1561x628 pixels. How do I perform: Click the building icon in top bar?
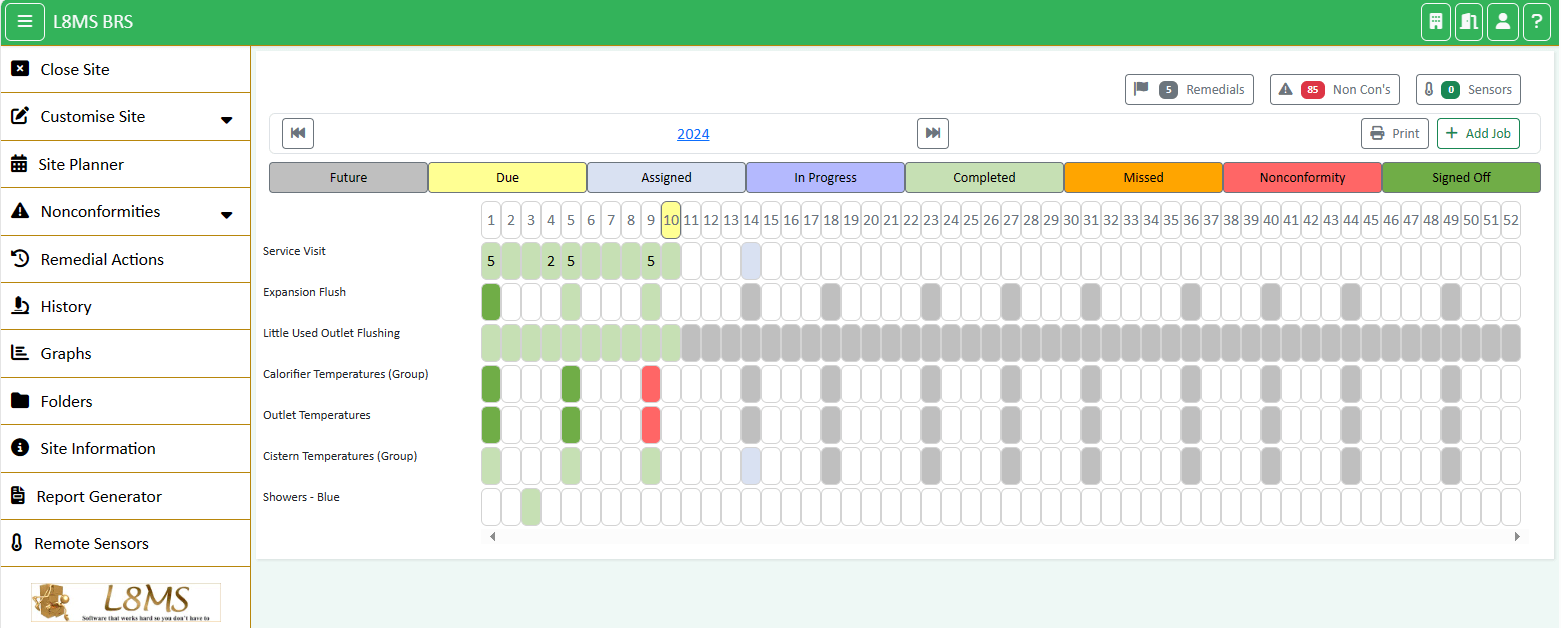pyautogui.click(x=1435, y=22)
